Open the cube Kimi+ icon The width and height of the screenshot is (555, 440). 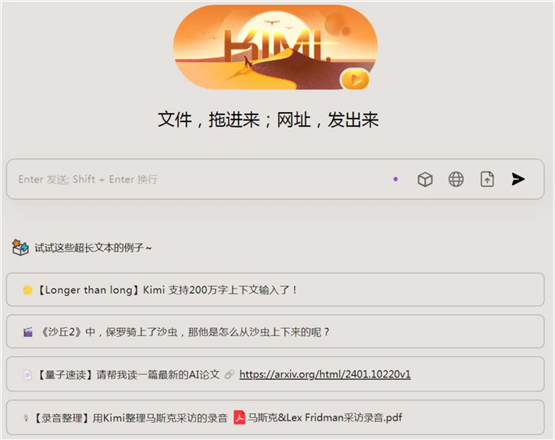[x=425, y=179]
